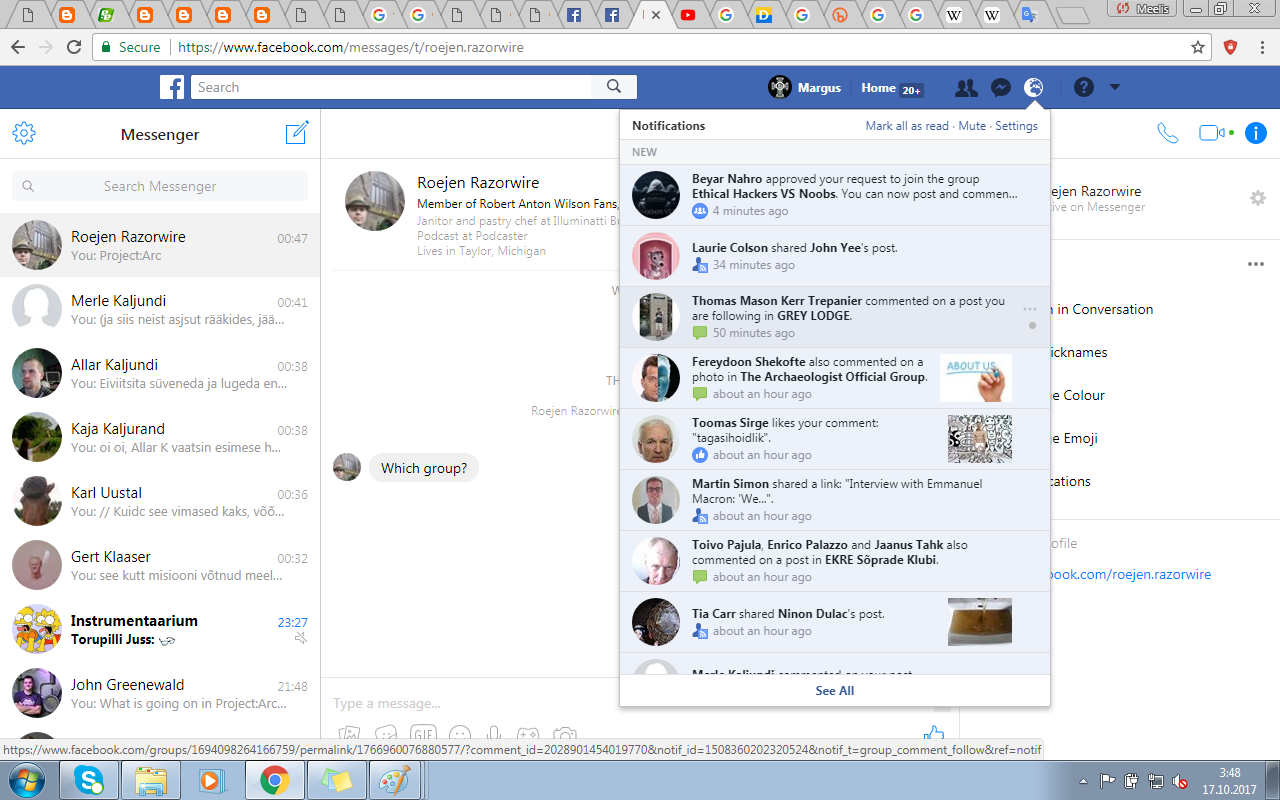Choose a GIF in message composer

[423, 736]
